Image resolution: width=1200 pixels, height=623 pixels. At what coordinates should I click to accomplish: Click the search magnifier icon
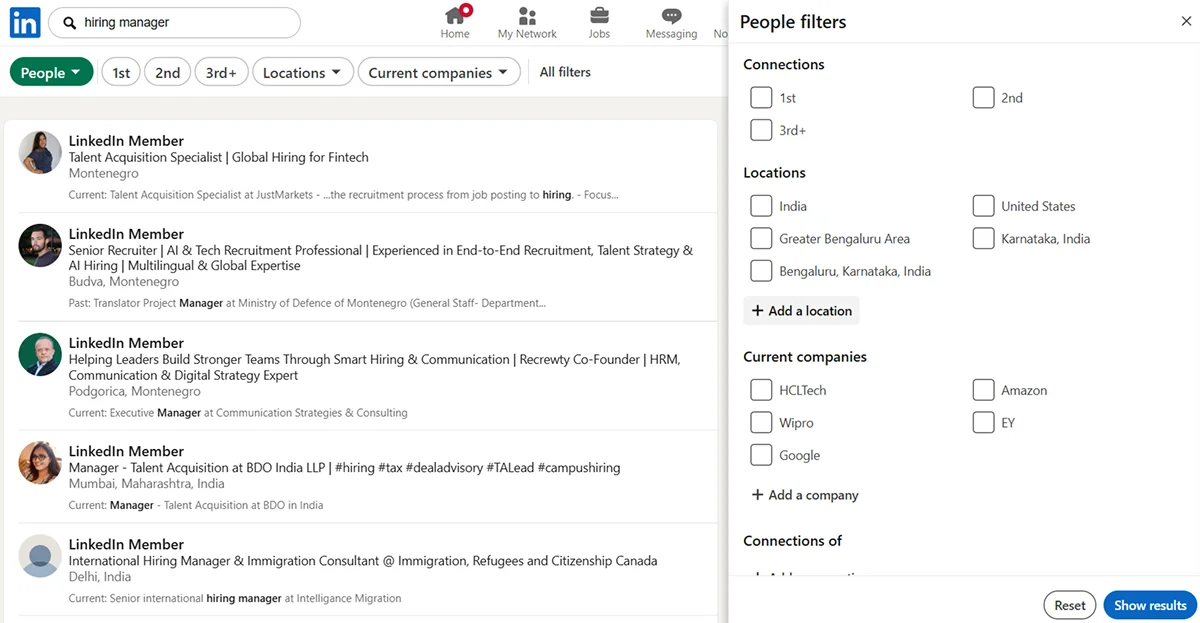pos(70,21)
